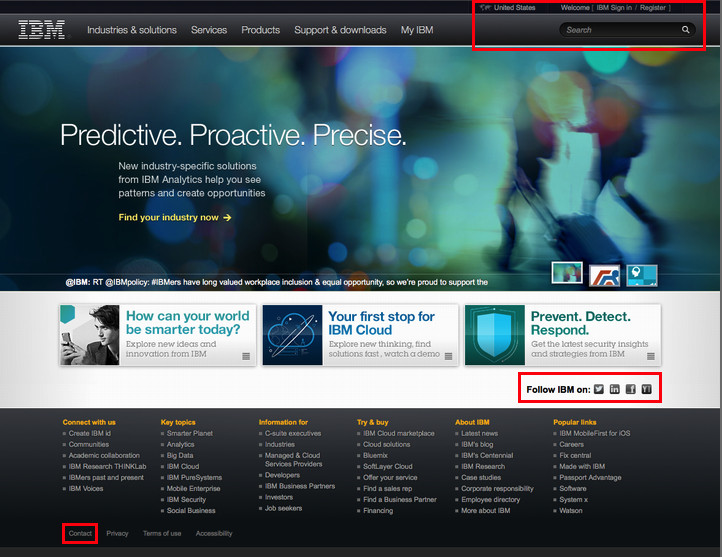Select third hero carousel thumbnail

tap(642, 276)
